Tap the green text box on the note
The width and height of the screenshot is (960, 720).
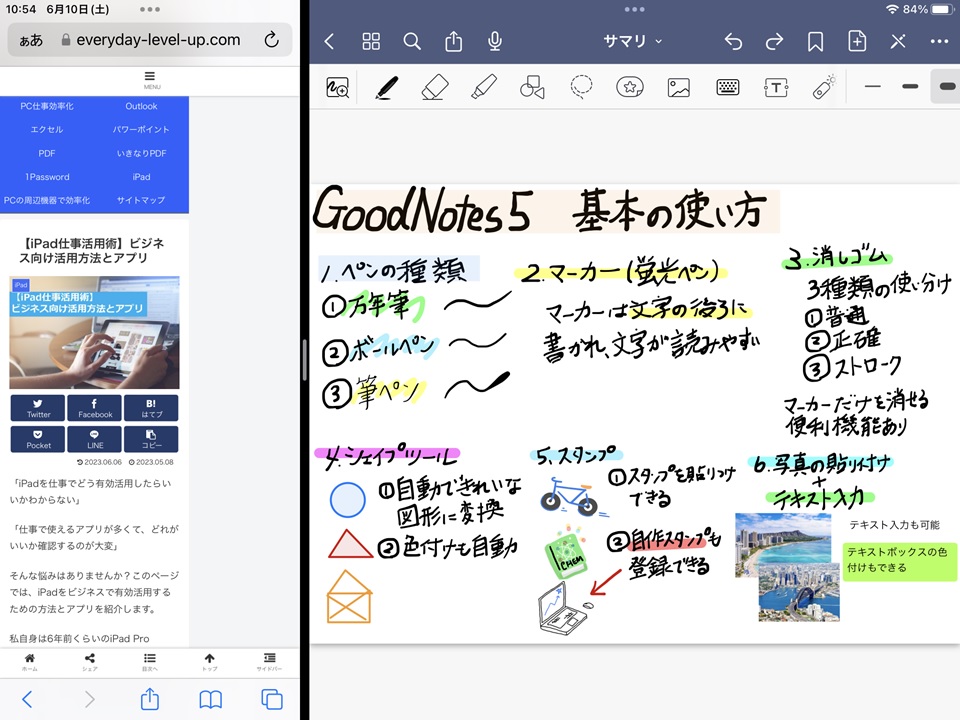pos(899,561)
